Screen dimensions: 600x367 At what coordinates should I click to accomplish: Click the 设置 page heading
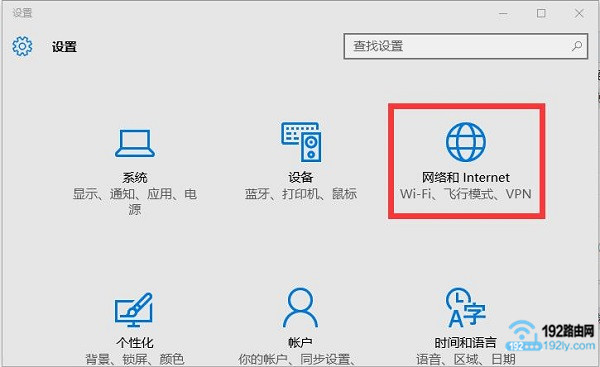(64, 47)
